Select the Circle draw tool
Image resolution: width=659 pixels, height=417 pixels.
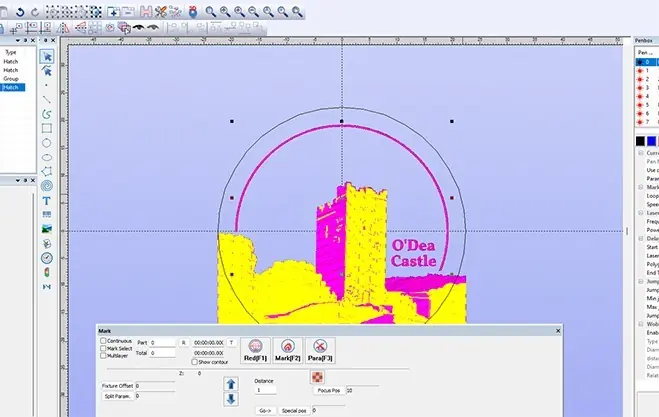[47, 143]
